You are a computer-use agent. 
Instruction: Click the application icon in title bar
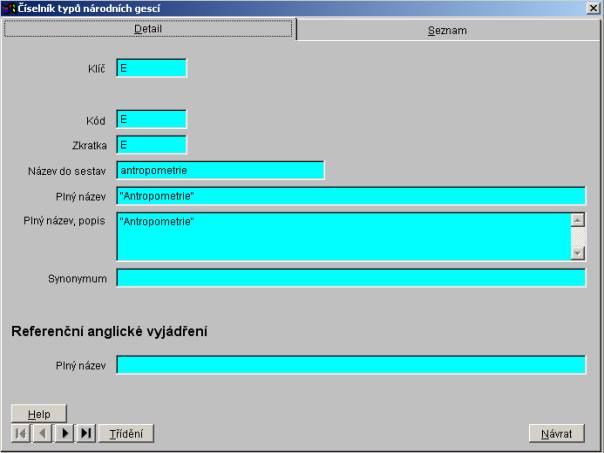9,8
